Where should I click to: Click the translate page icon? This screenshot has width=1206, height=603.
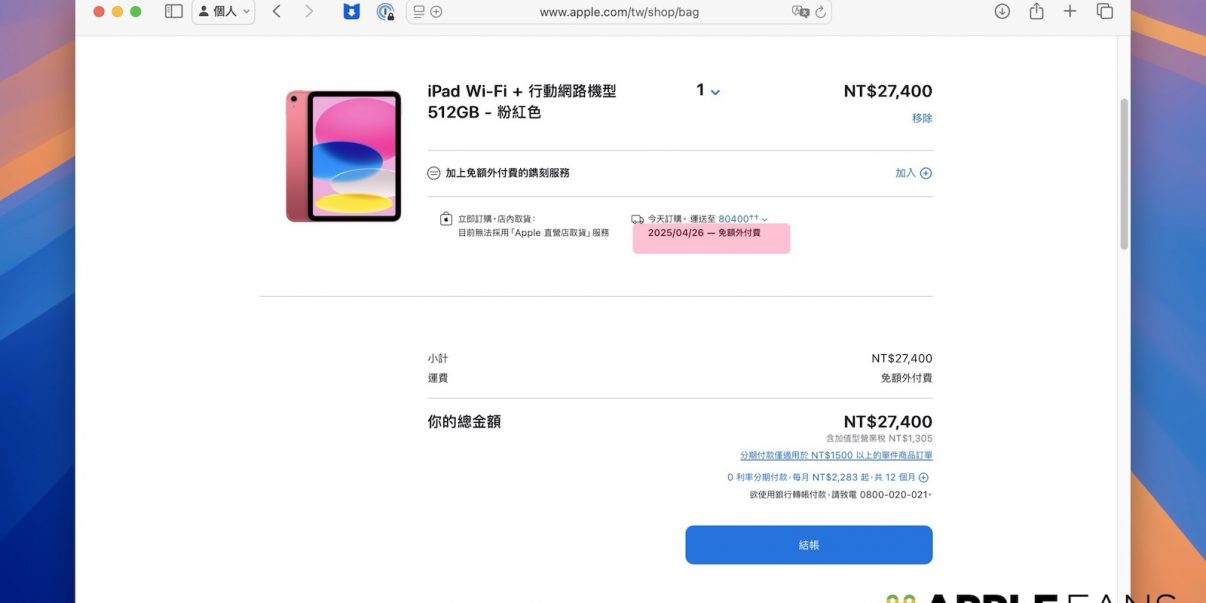tap(800, 12)
